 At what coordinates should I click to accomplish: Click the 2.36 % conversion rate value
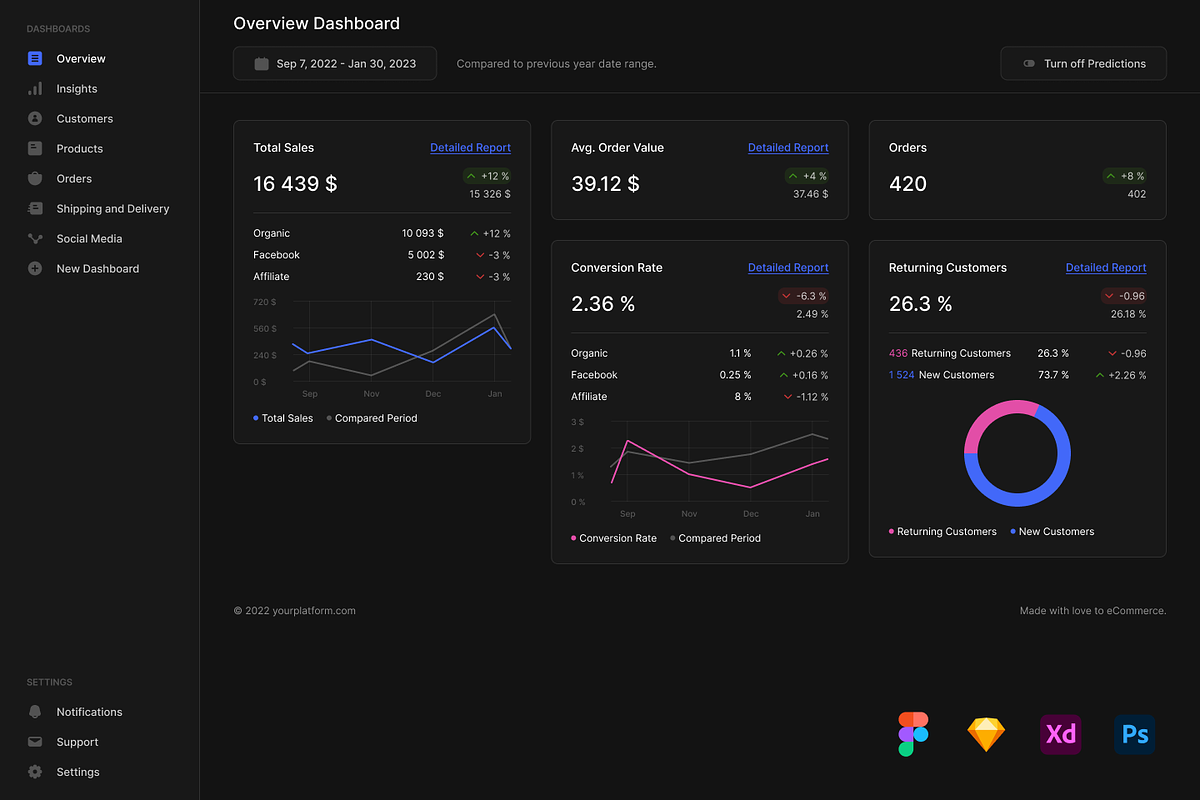pyautogui.click(x=603, y=304)
